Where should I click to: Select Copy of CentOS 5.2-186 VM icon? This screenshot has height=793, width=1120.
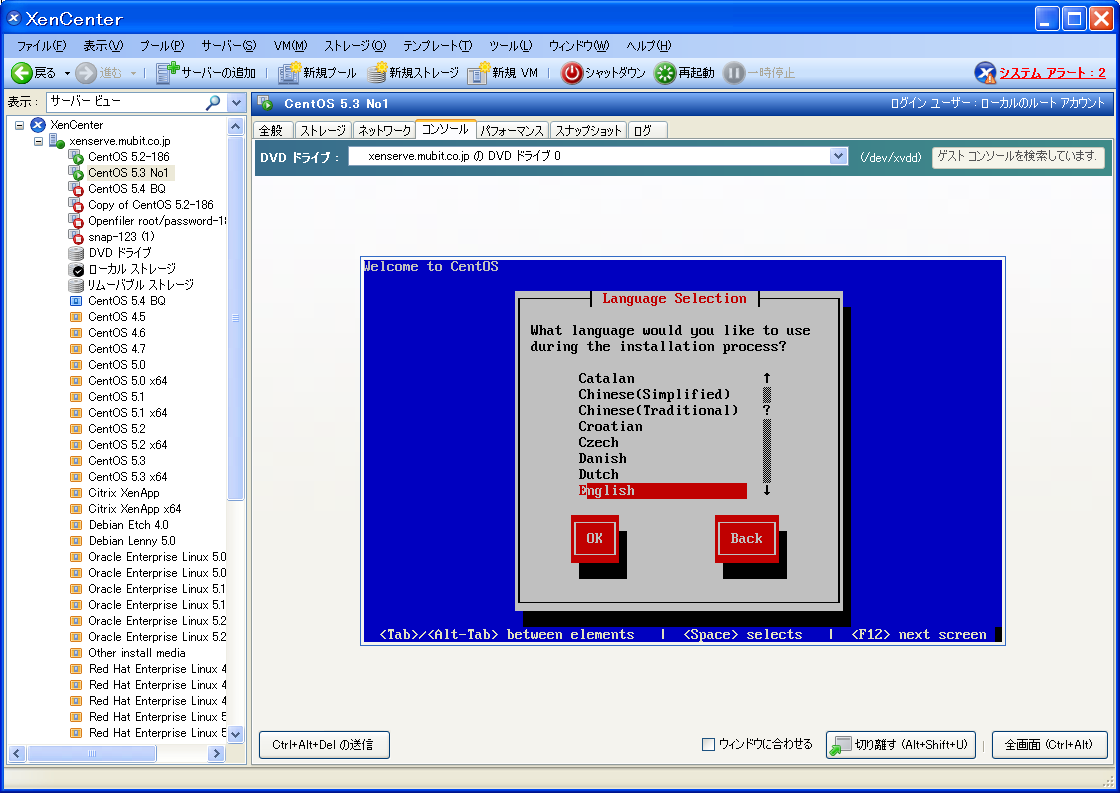[76, 205]
